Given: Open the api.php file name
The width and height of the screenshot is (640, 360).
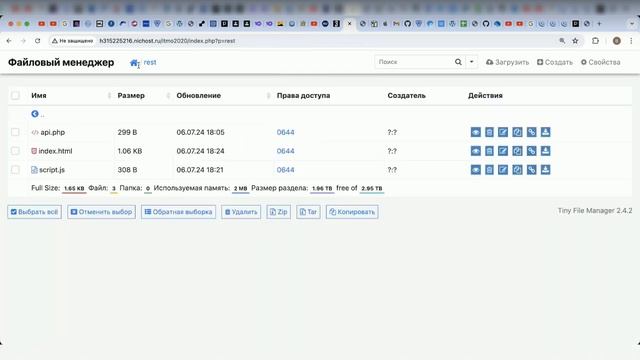Looking at the screenshot, I should 53,132.
